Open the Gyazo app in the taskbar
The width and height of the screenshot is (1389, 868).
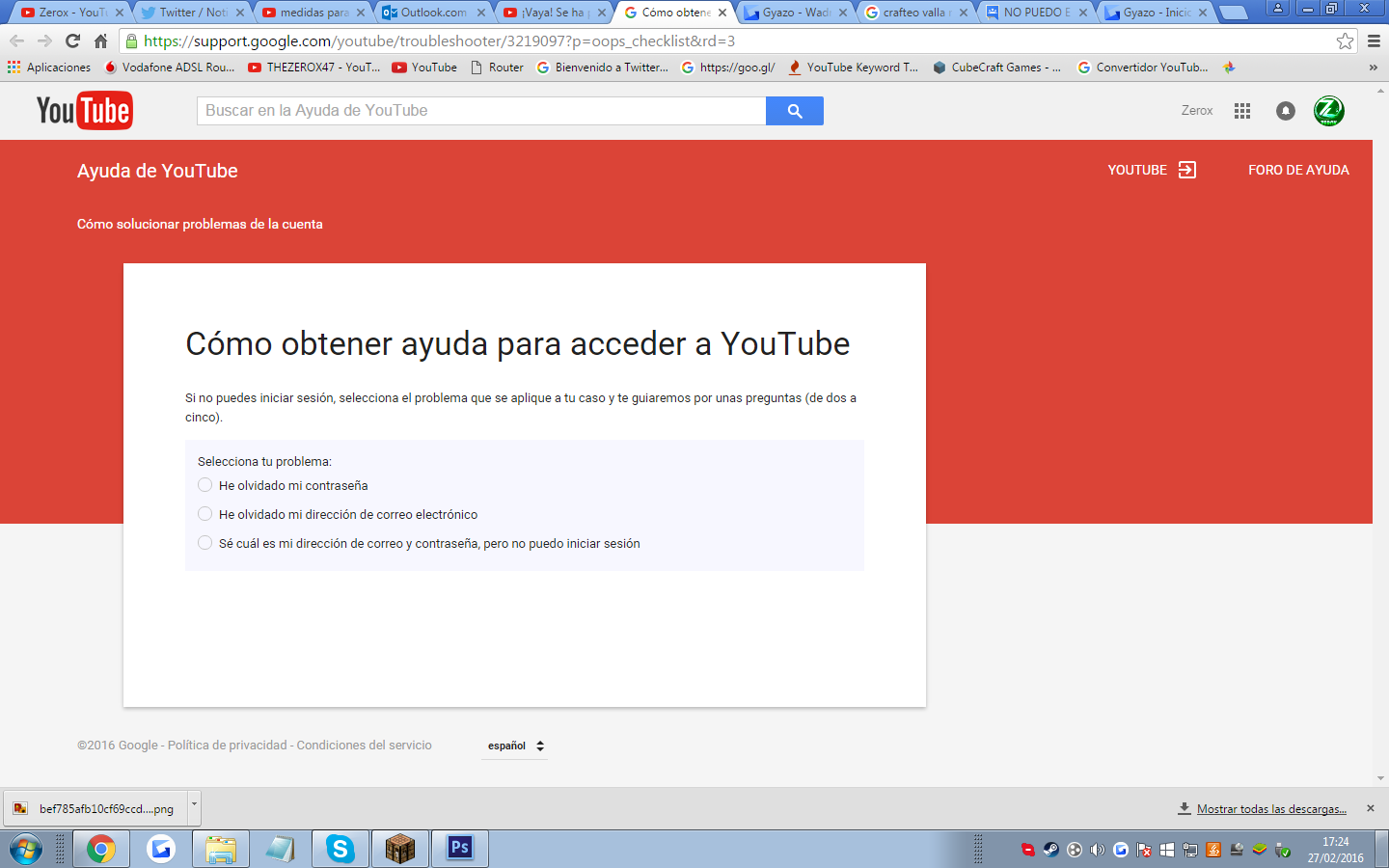click(x=161, y=849)
